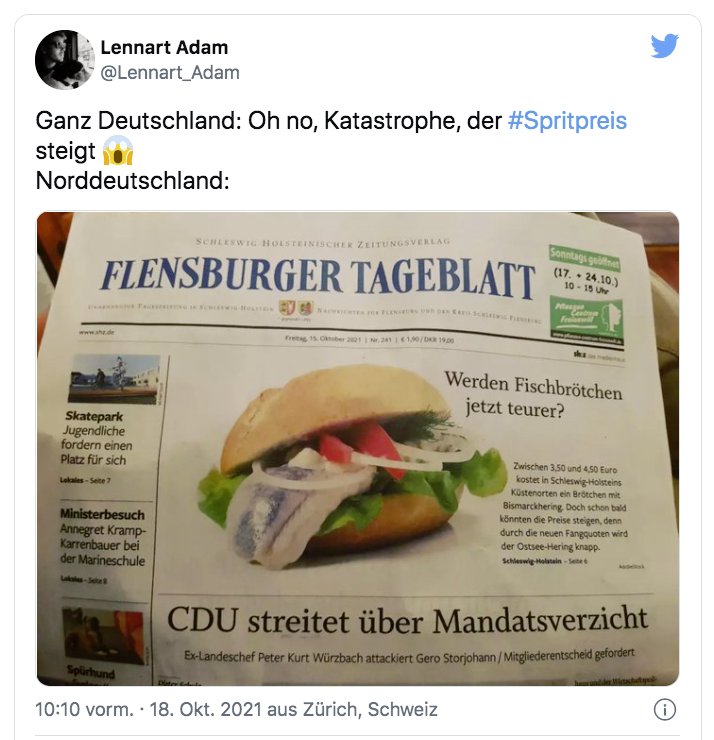Click the Ministerbesuch teaser text
The height and width of the screenshot is (740, 714).
tap(102, 537)
